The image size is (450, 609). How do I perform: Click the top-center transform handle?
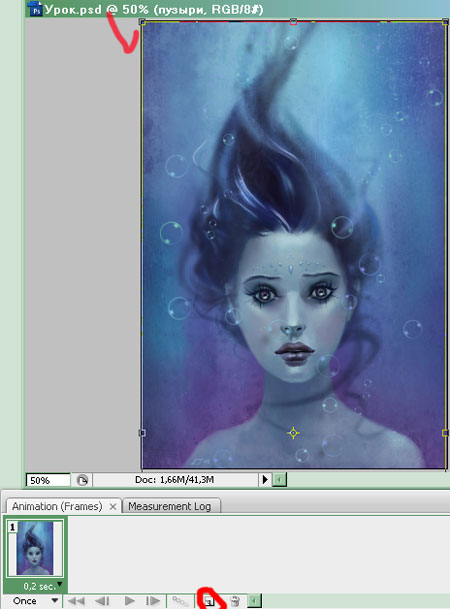click(294, 22)
